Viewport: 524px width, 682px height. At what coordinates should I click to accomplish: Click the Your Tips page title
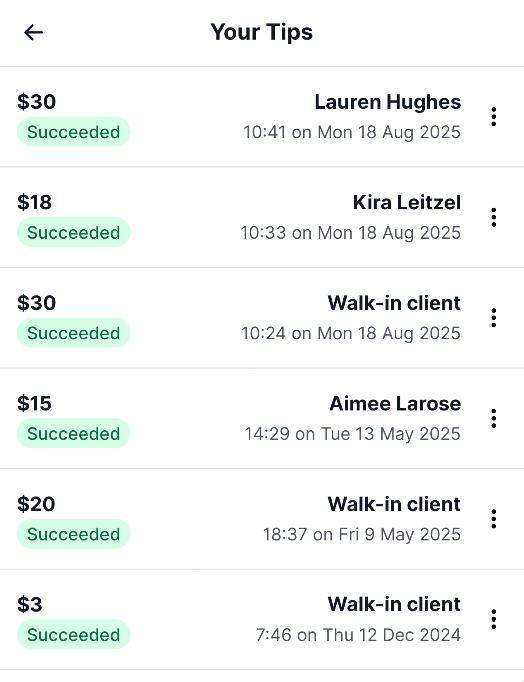pyautogui.click(x=262, y=32)
